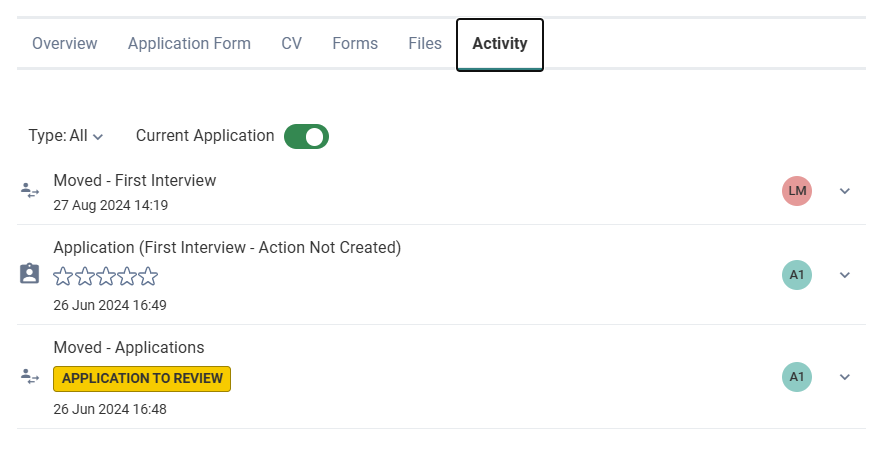The height and width of the screenshot is (476, 877).
Task: Click the '26 Jun 2024 16:48' timestamp
Action: 110,409
